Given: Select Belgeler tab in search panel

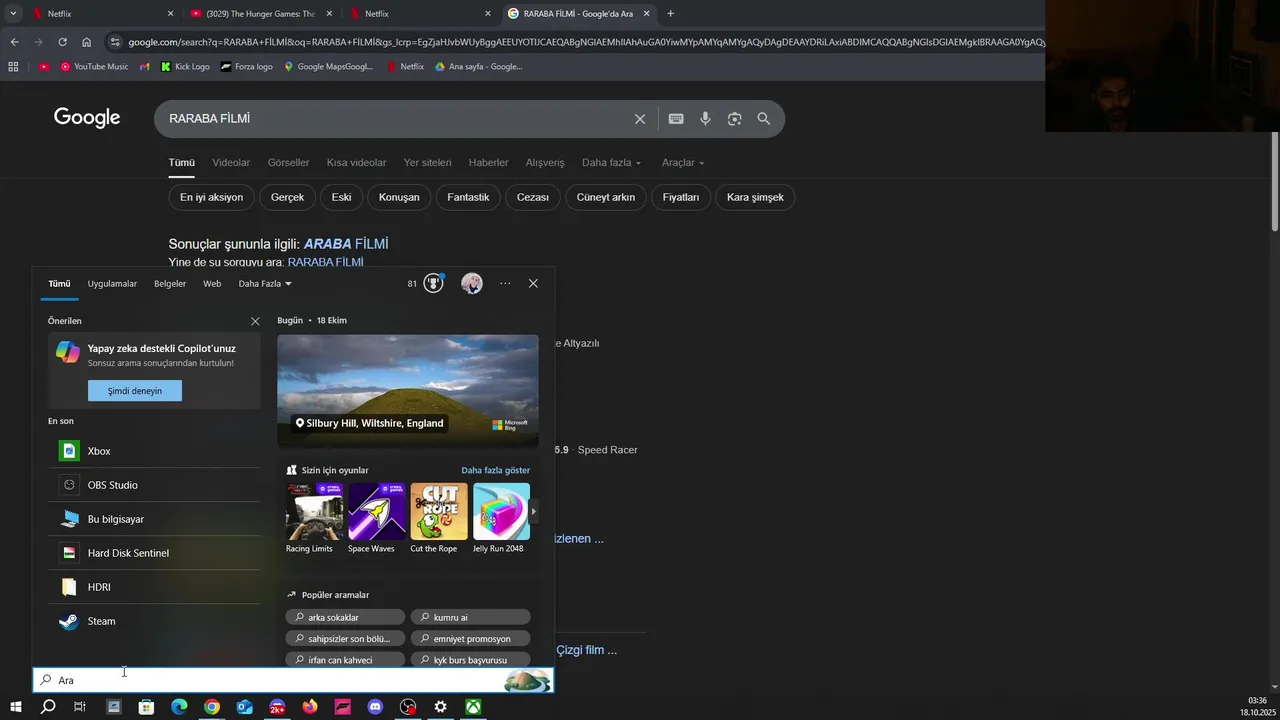Looking at the screenshot, I should [x=170, y=284].
